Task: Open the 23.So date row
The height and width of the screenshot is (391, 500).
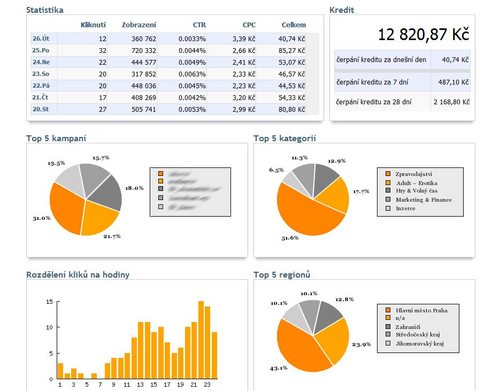Action: tap(174, 74)
